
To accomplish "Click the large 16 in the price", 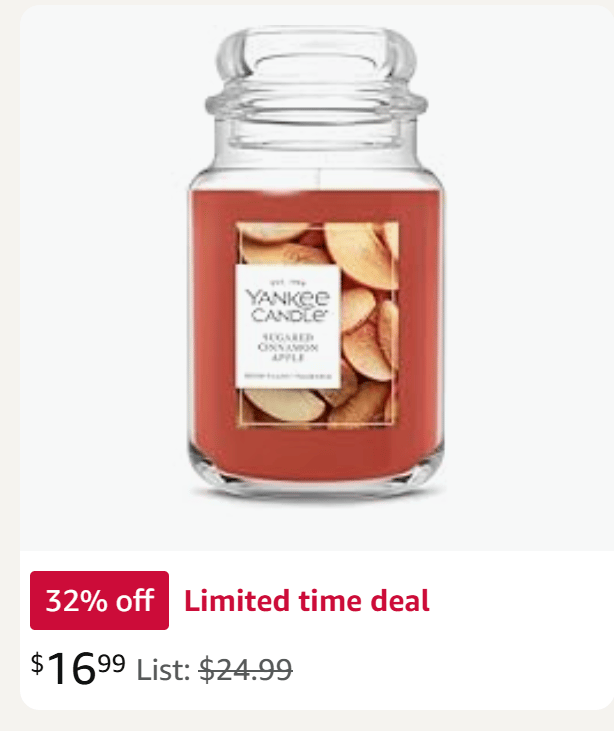I will (71, 669).
